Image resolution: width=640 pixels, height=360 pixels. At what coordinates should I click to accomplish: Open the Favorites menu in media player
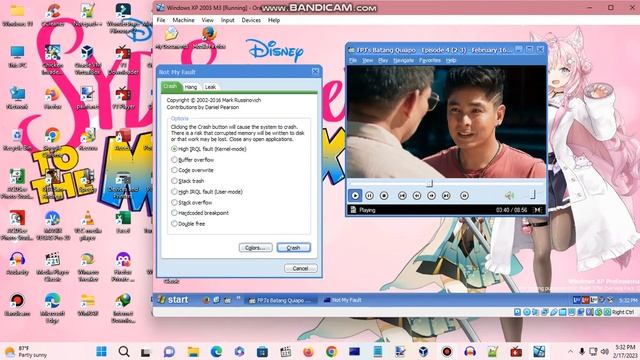430,60
